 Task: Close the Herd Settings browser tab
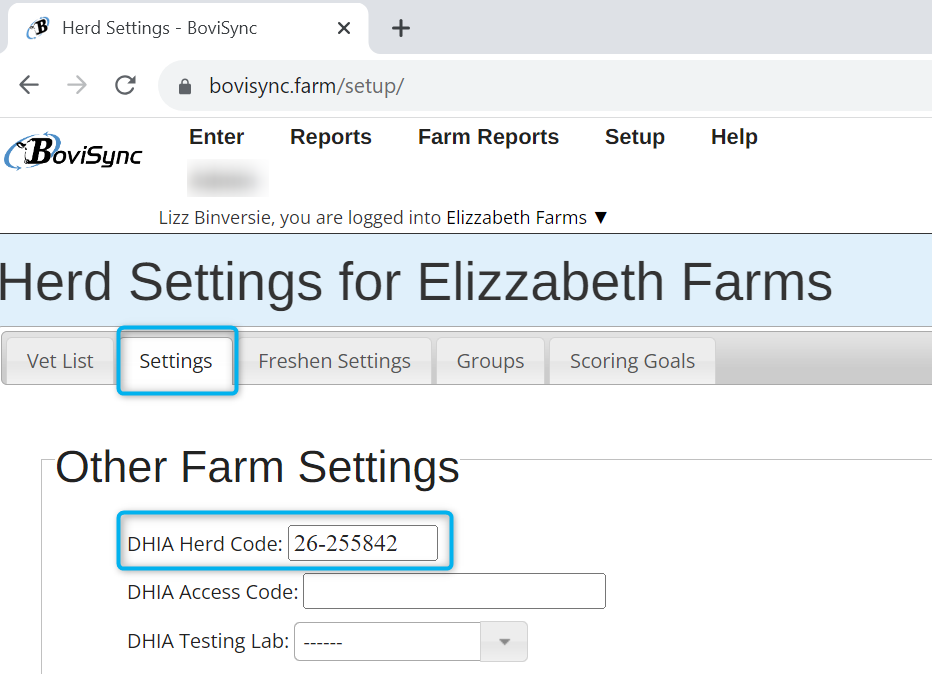[x=344, y=28]
